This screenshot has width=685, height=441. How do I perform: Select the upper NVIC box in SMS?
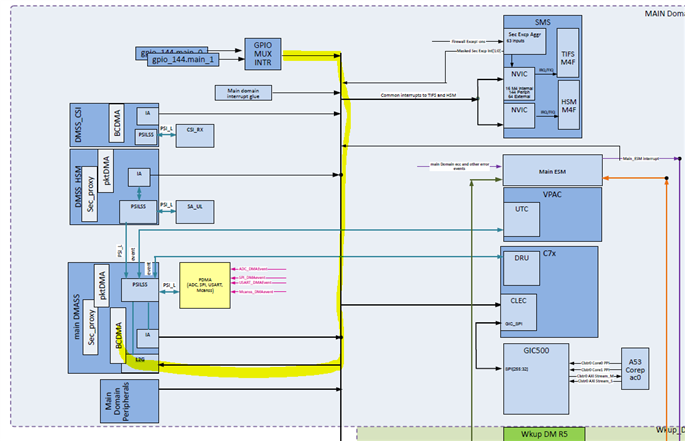coord(519,84)
